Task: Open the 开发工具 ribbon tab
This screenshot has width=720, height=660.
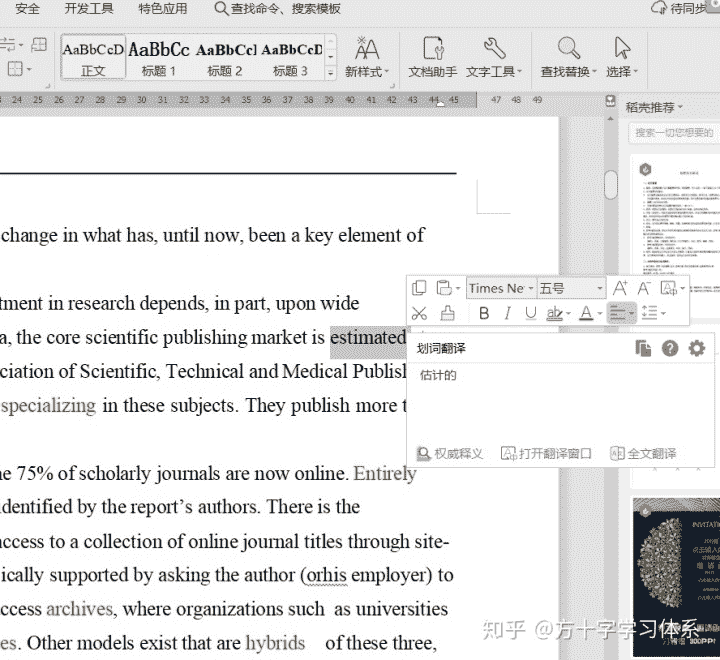Action: (x=89, y=9)
